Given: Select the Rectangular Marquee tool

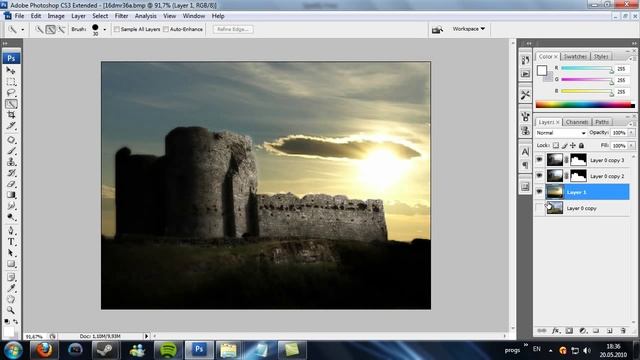Looking at the screenshot, I should pos(11,82).
